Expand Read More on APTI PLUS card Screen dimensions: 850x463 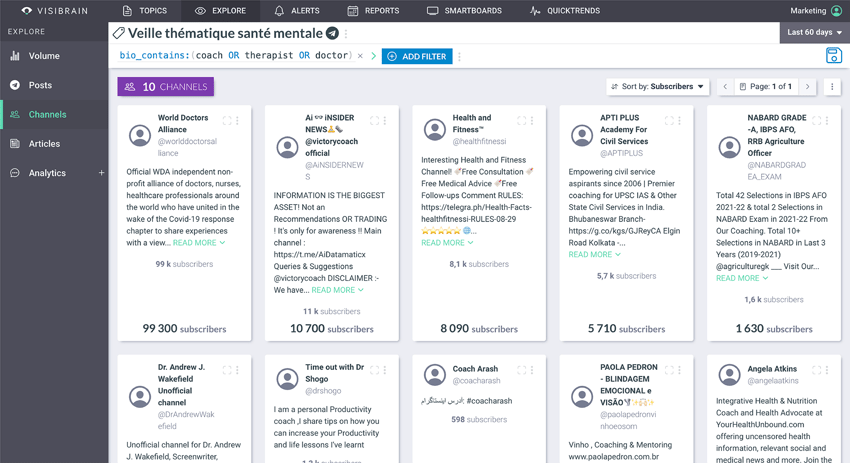[595, 255]
